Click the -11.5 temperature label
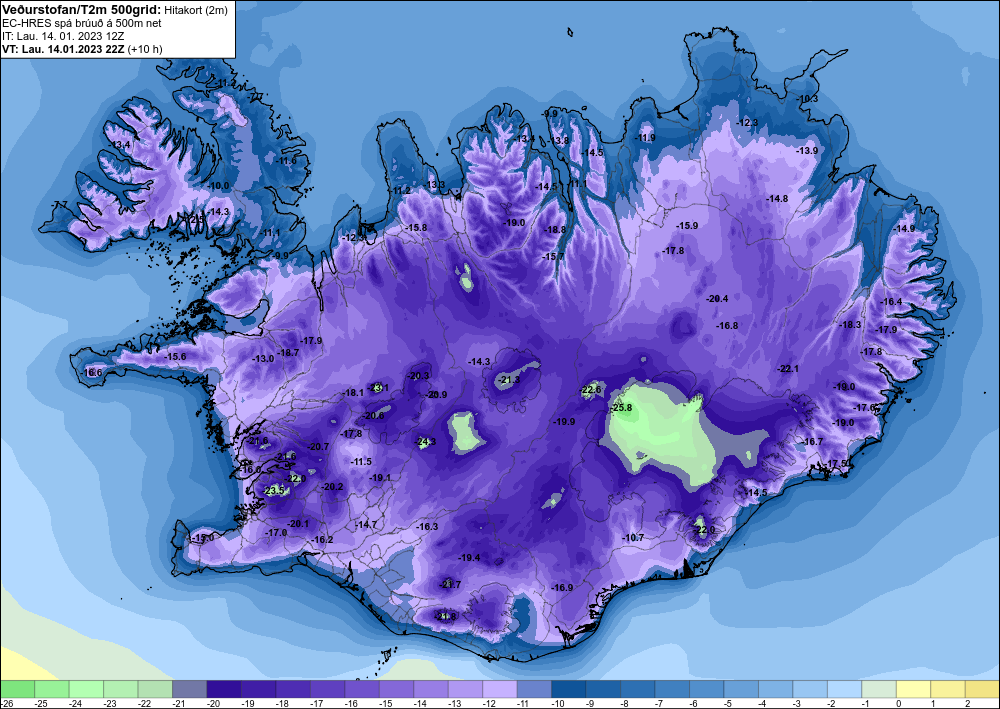Screen dimensions: 1000x709 pos(361,462)
